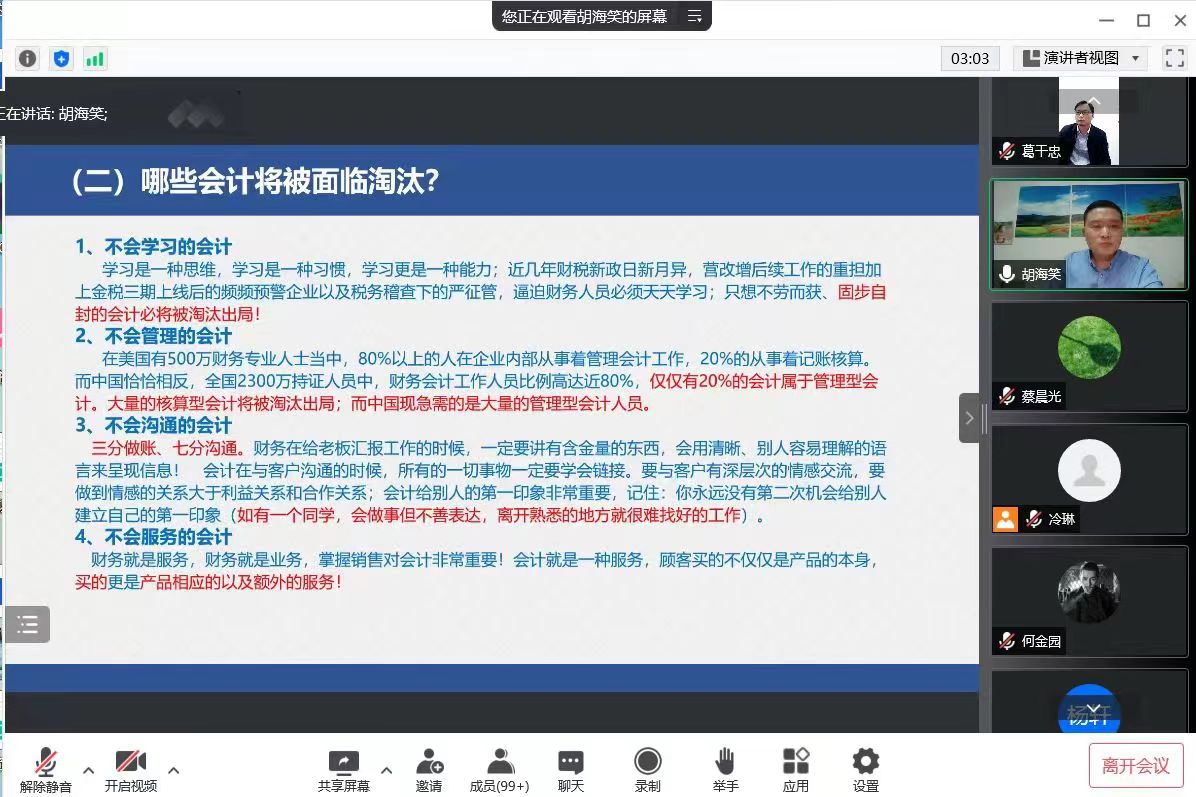This screenshot has width=1196, height=797.
Task: Toggle 解除静音 microphone button
Action: (45, 769)
